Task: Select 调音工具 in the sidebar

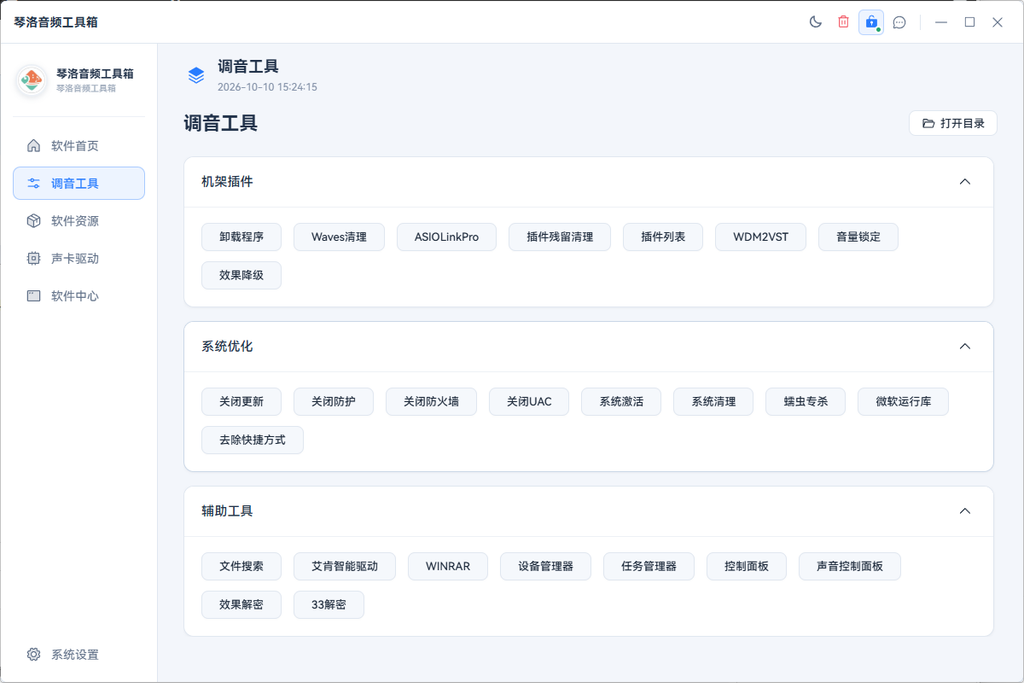Action: click(x=78, y=183)
